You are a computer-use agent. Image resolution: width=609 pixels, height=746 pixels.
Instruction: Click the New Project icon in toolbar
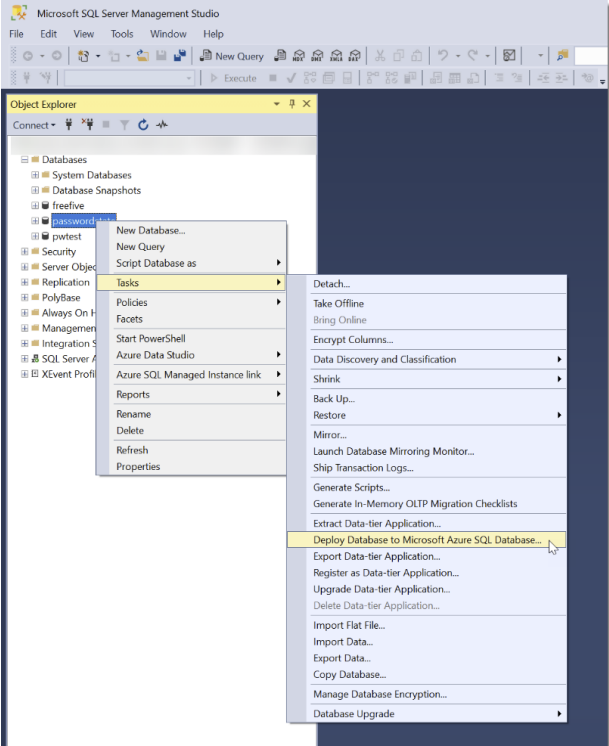83,56
